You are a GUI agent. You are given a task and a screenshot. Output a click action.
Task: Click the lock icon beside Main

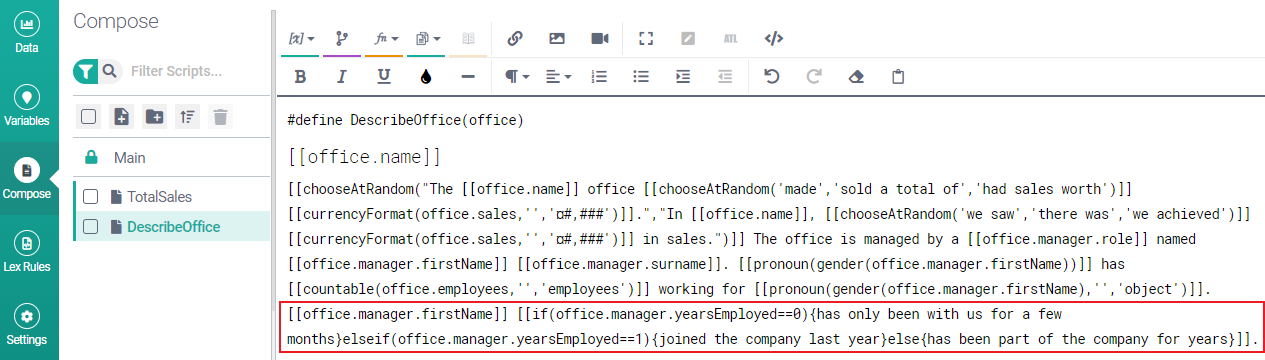[91, 157]
